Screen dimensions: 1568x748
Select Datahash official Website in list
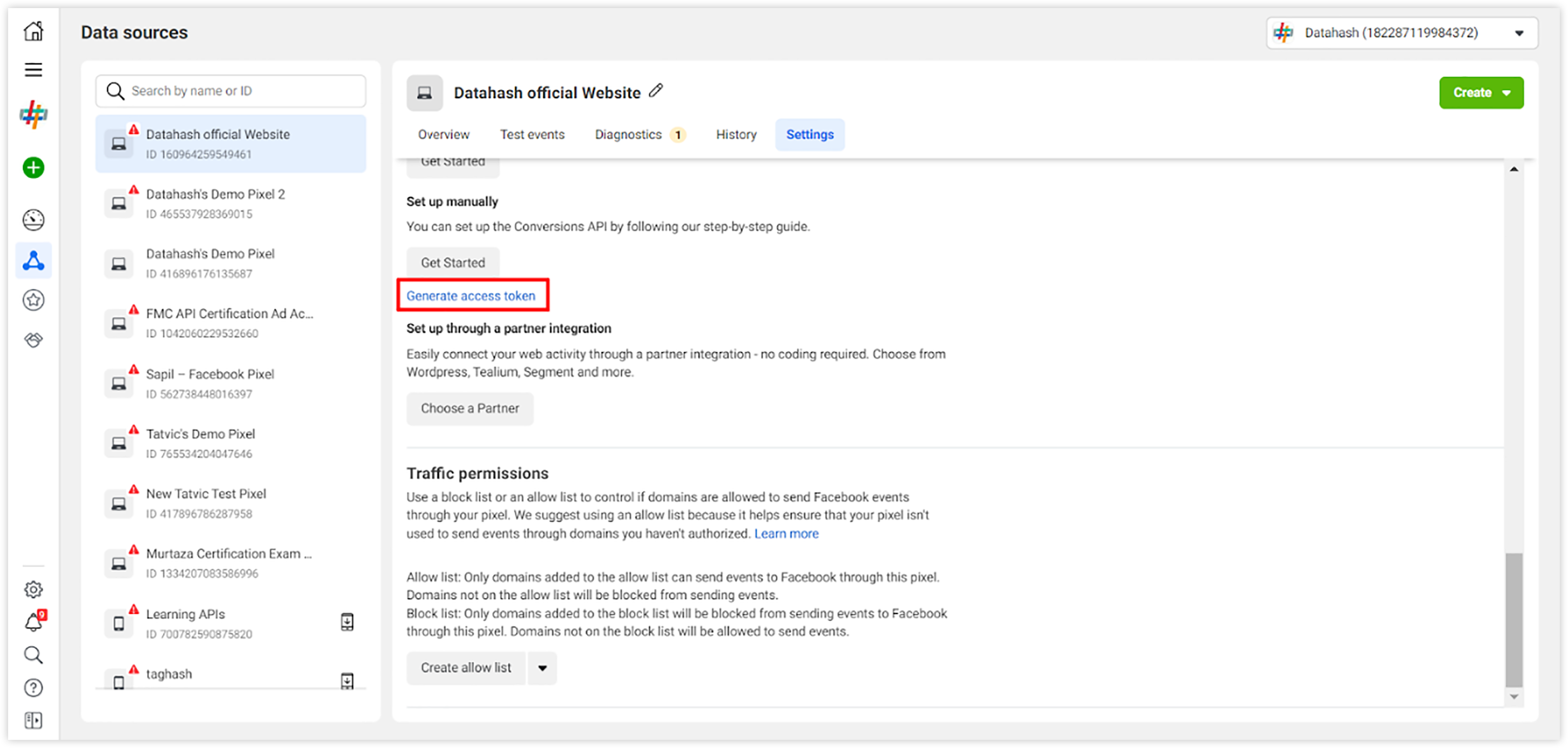tap(230, 144)
